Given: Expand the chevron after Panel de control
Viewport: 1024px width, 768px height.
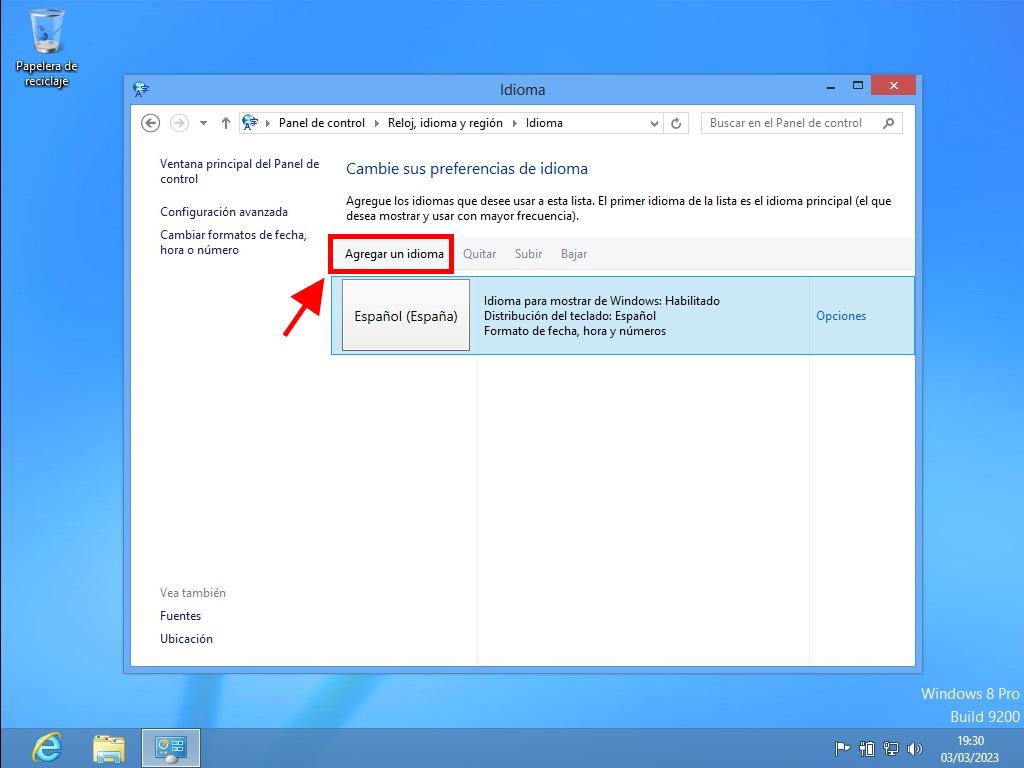Looking at the screenshot, I should (x=377, y=123).
